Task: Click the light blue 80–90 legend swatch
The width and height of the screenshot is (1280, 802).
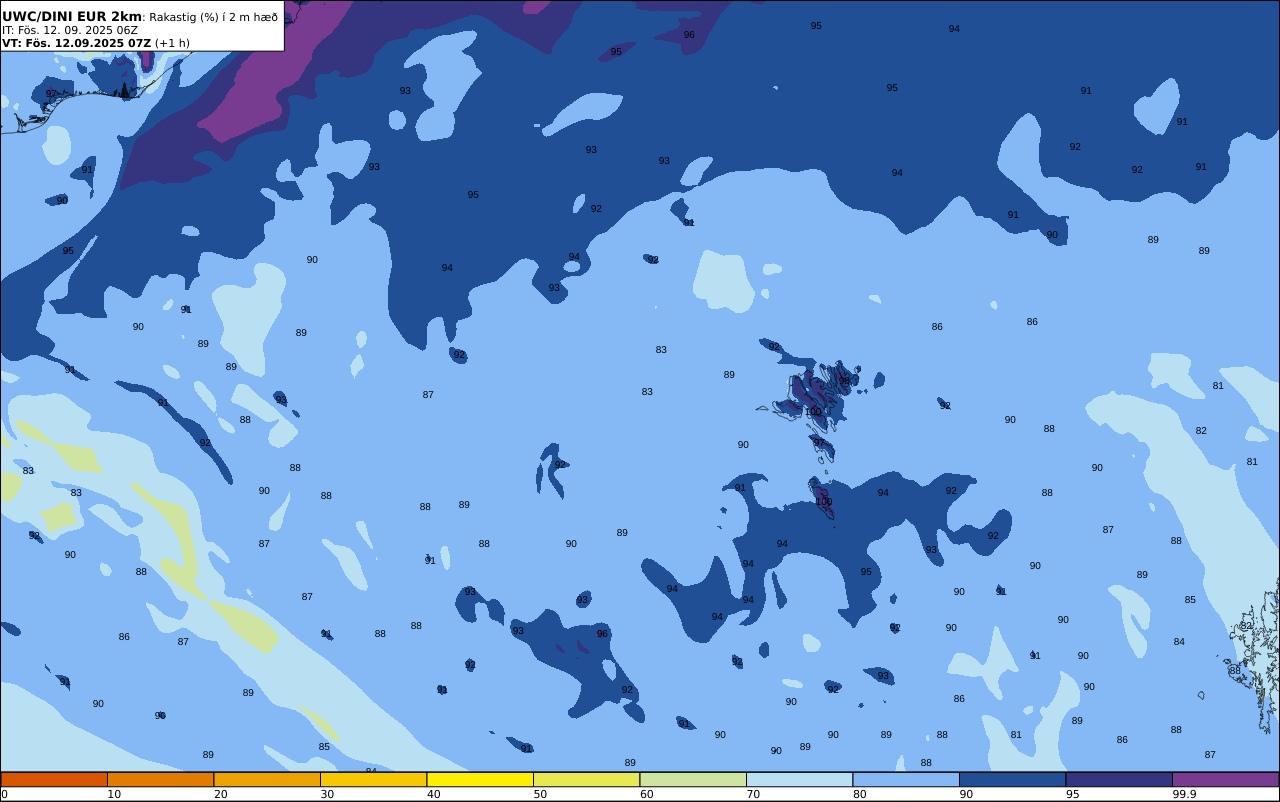Action: [906, 779]
